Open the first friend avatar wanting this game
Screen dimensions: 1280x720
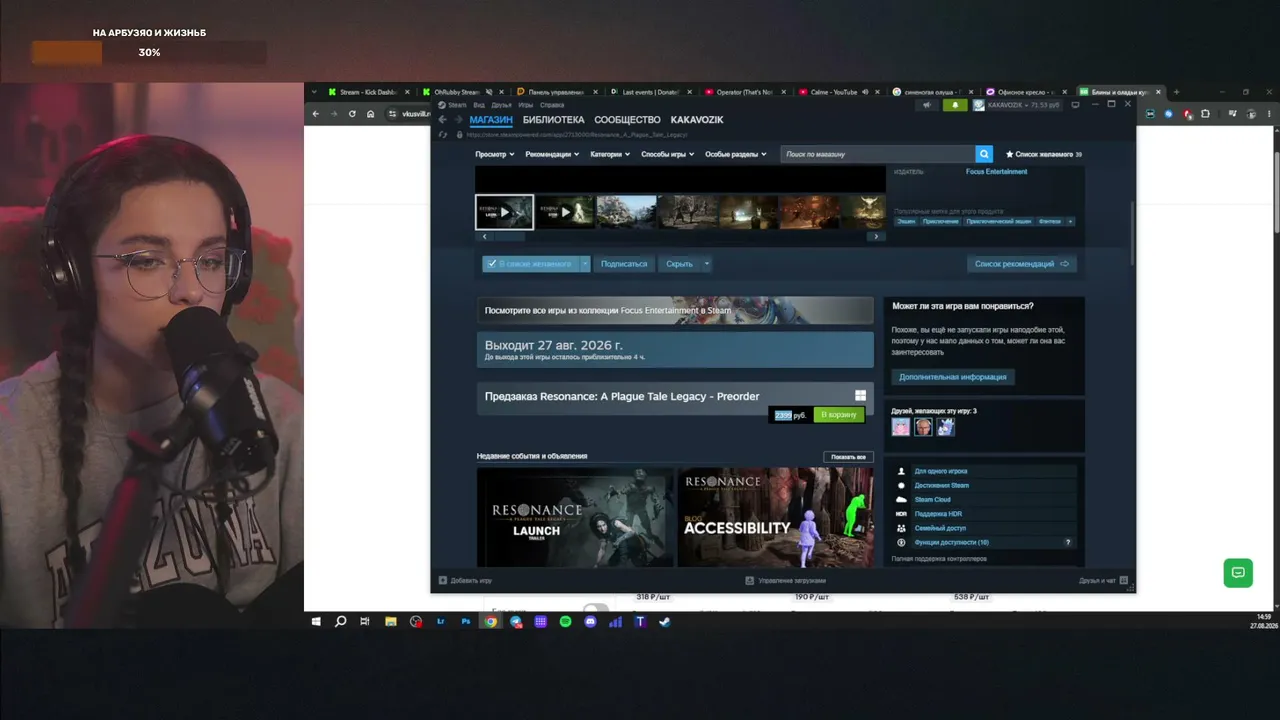pos(901,427)
